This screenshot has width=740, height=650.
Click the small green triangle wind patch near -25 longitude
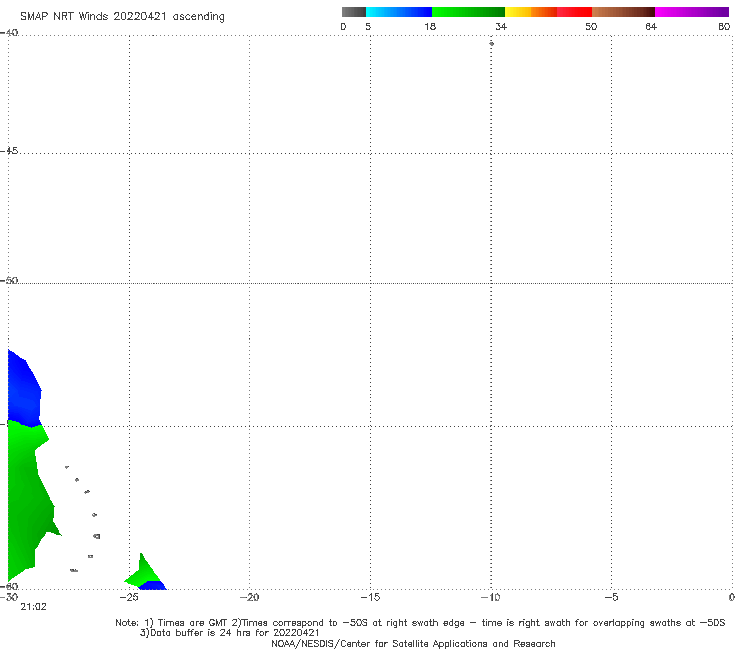pyautogui.click(x=143, y=572)
